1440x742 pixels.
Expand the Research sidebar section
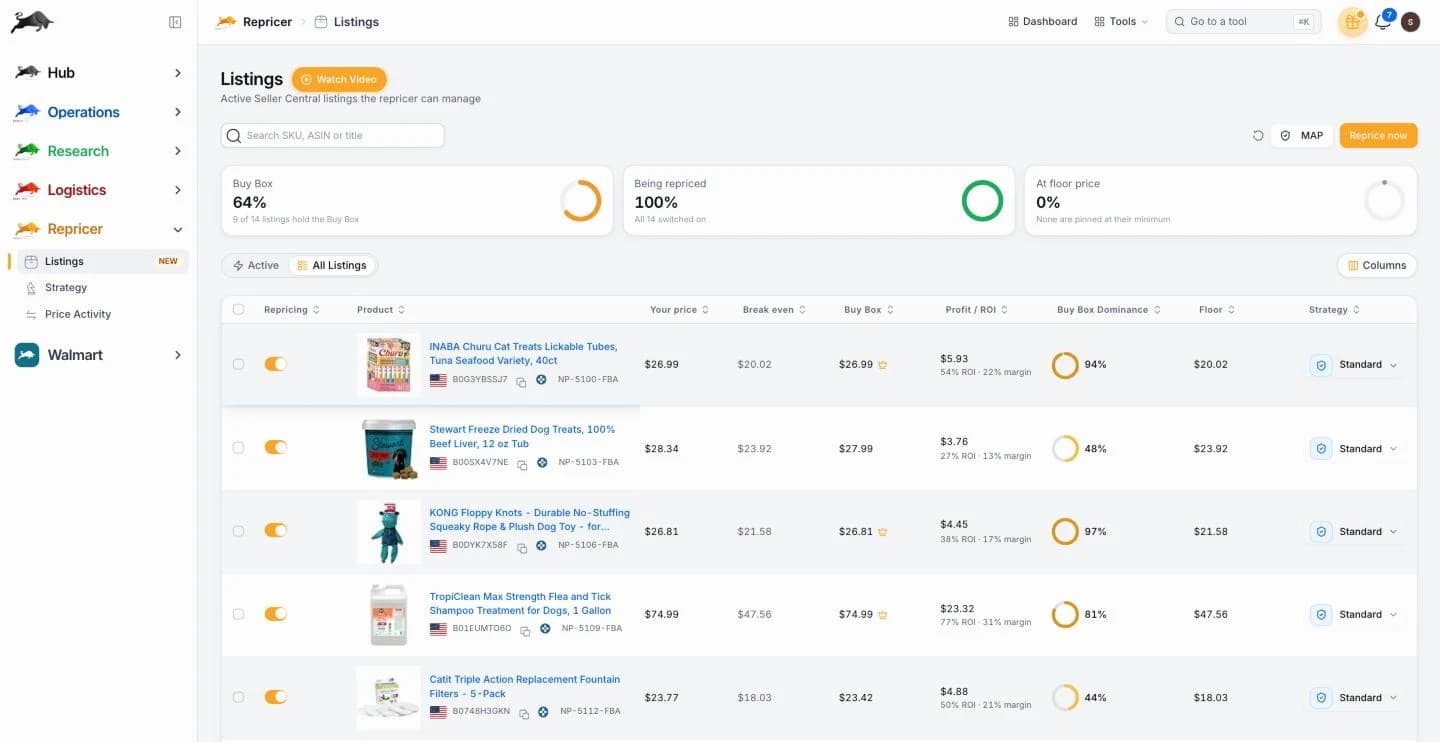point(98,151)
